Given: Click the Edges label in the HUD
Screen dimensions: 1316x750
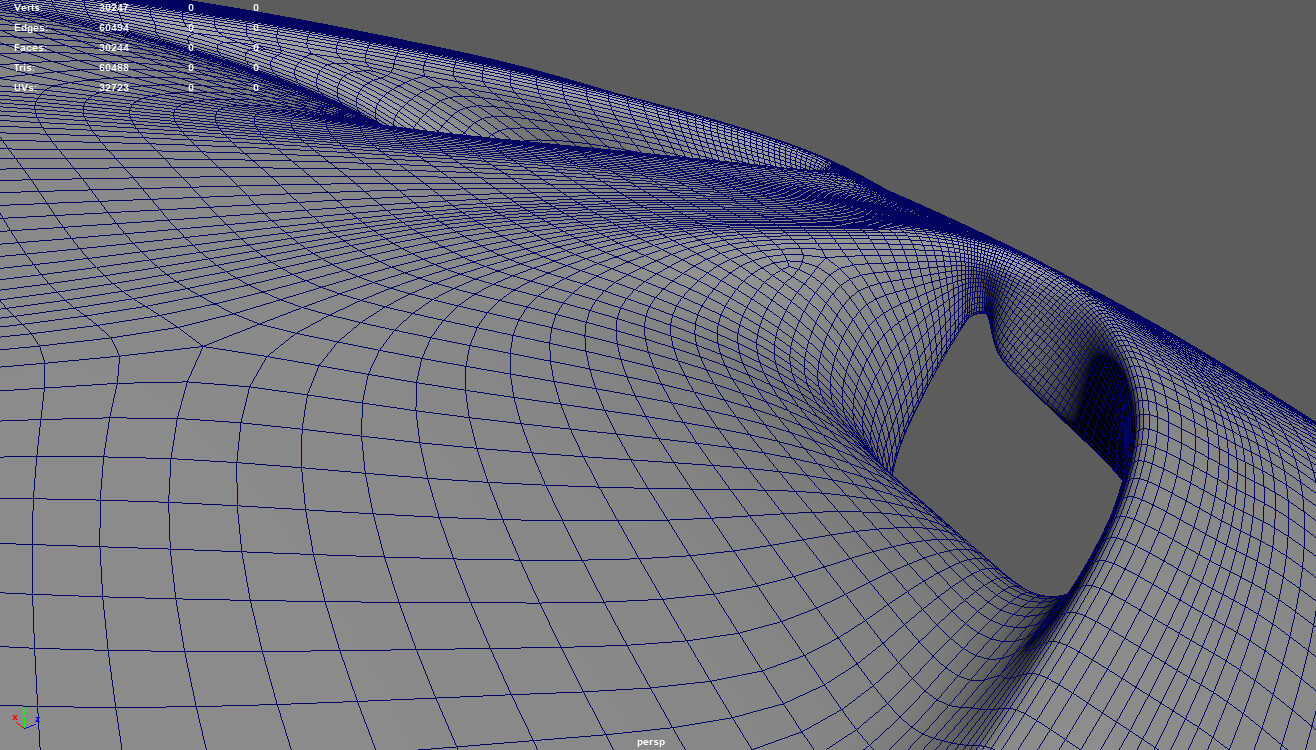Looking at the screenshot, I should pos(30,28).
